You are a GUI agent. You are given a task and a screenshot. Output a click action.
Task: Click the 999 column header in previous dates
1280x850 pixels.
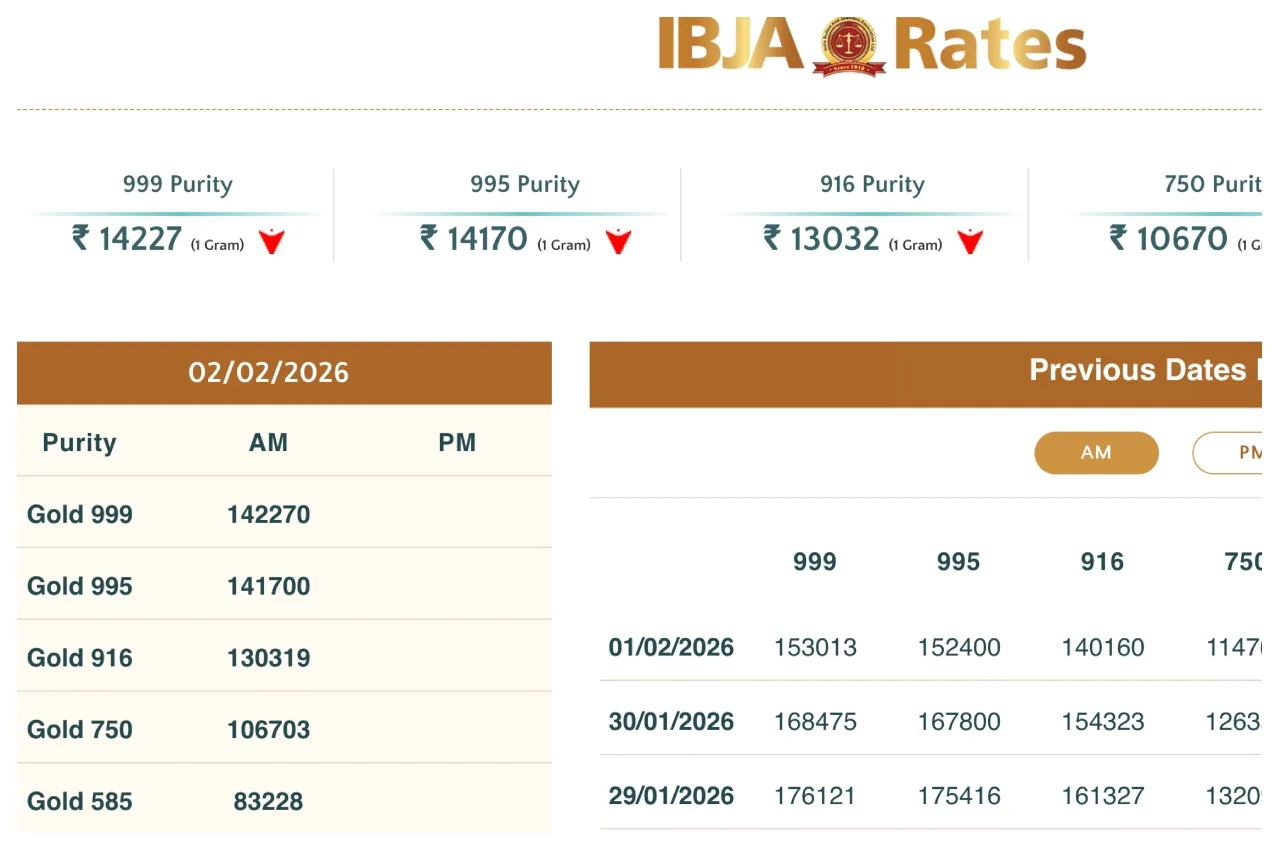(x=814, y=562)
